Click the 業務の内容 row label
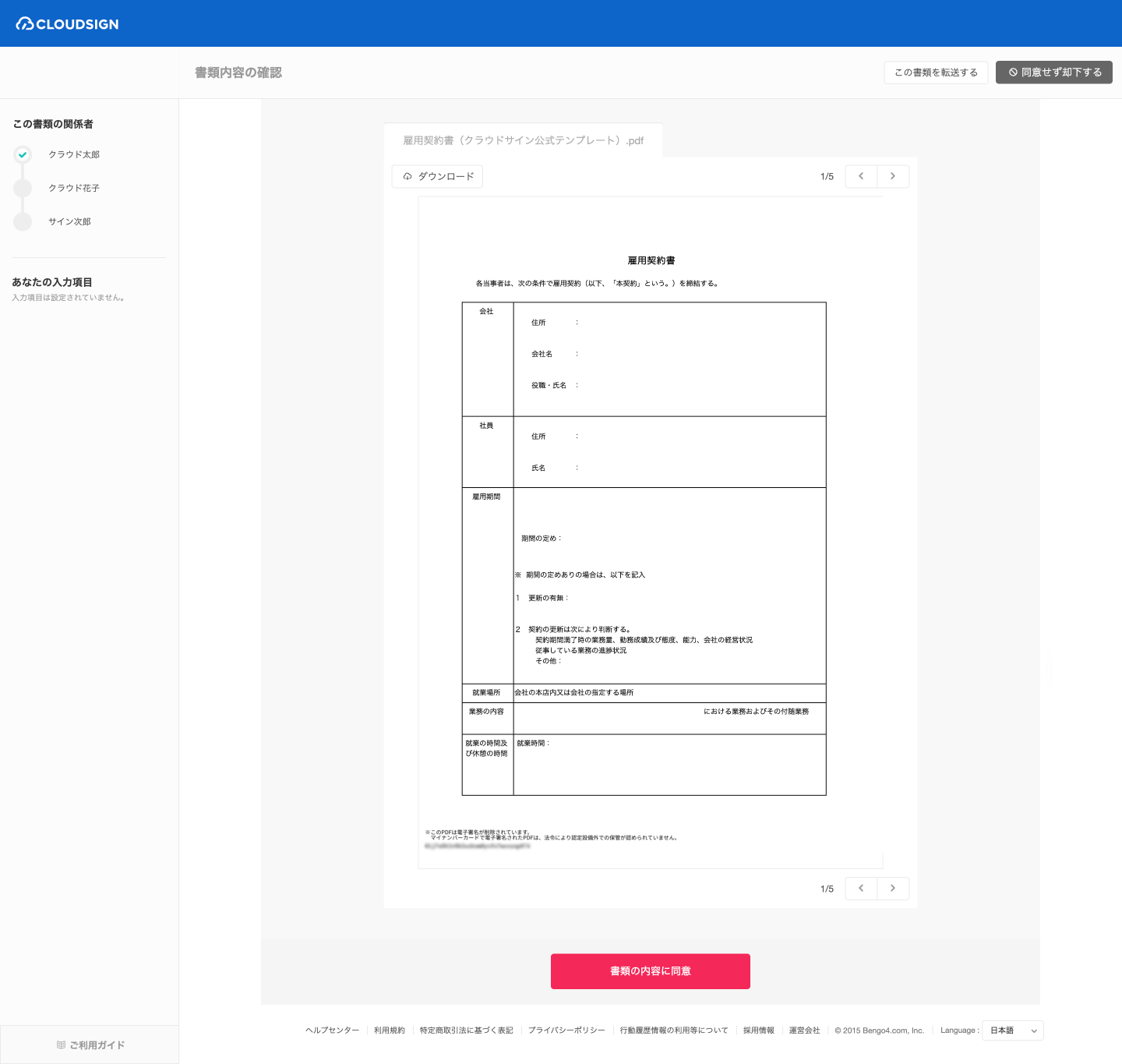1122x1064 pixels. pyautogui.click(x=487, y=712)
